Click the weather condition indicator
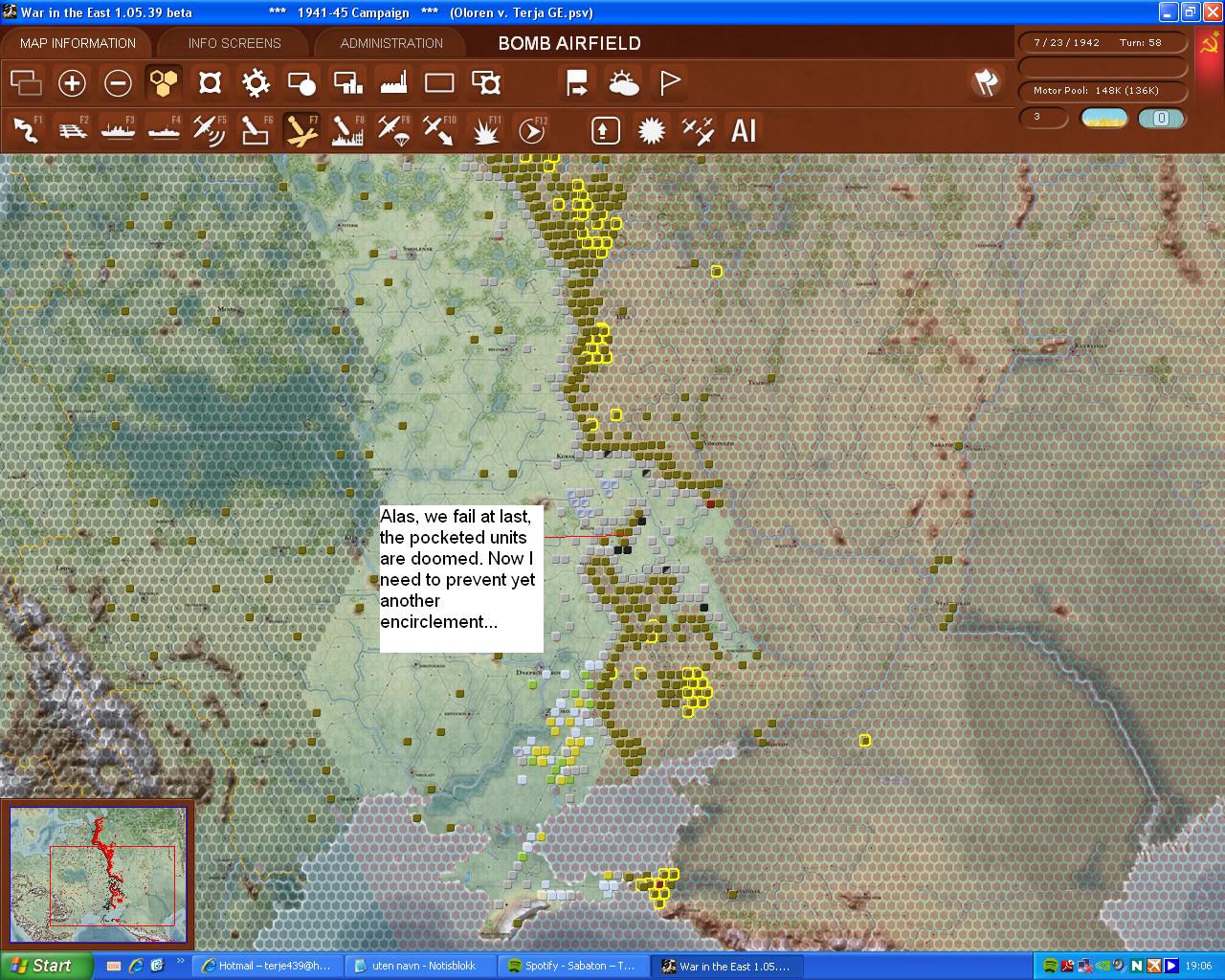The height and width of the screenshot is (980, 1225). click(x=1103, y=118)
